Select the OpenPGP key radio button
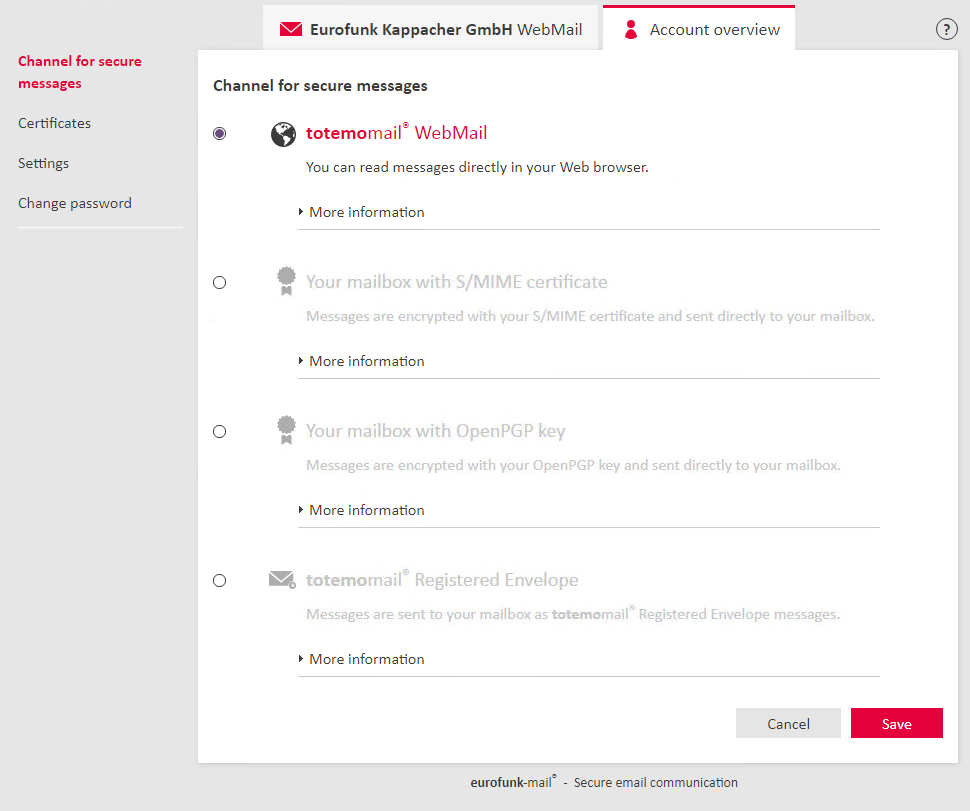 pos(220,432)
